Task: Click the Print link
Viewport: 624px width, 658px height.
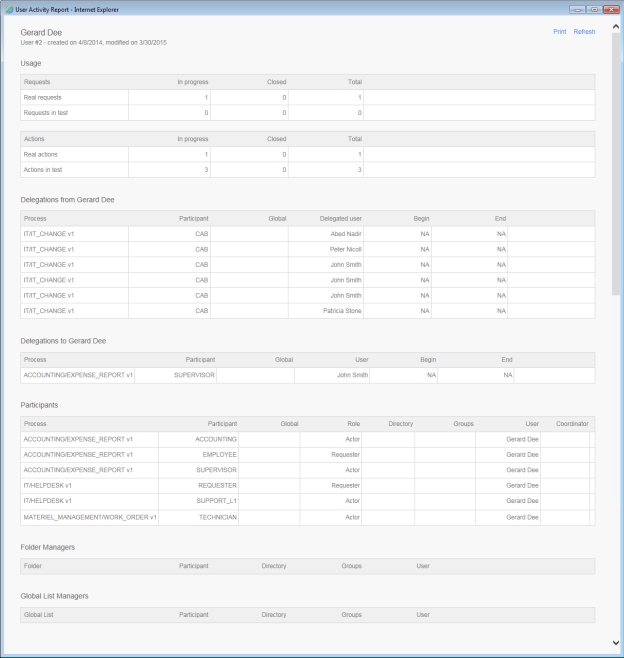Action: [x=559, y=32]
